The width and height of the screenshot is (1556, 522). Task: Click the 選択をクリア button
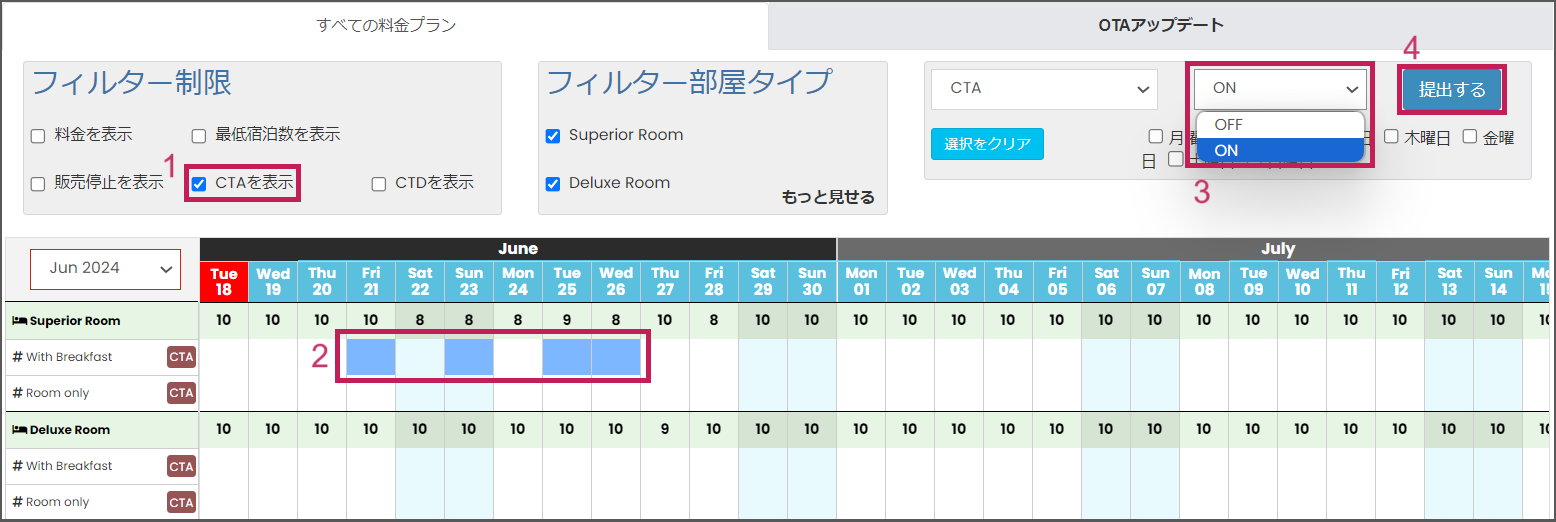(987, 144)
